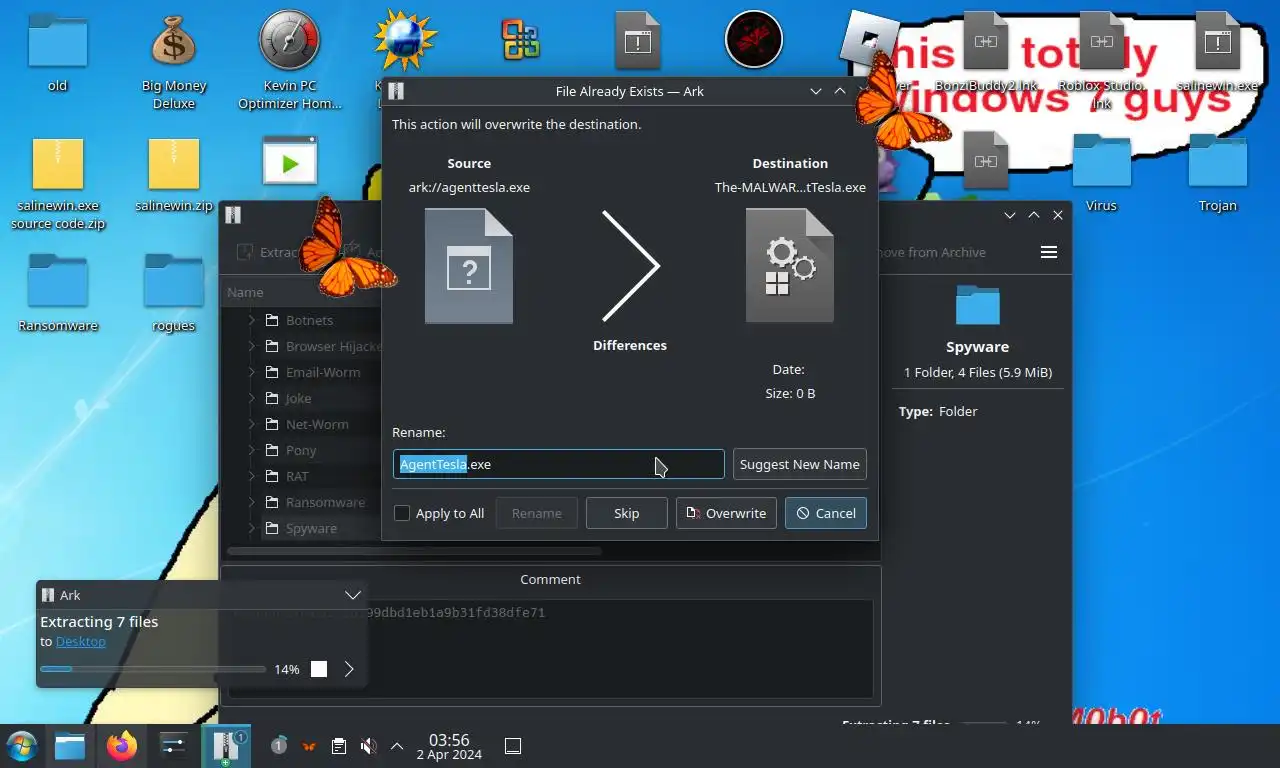1280x768 pixels.
Task: Select the green play arrow desktop icon
Action: click(290, 161)
